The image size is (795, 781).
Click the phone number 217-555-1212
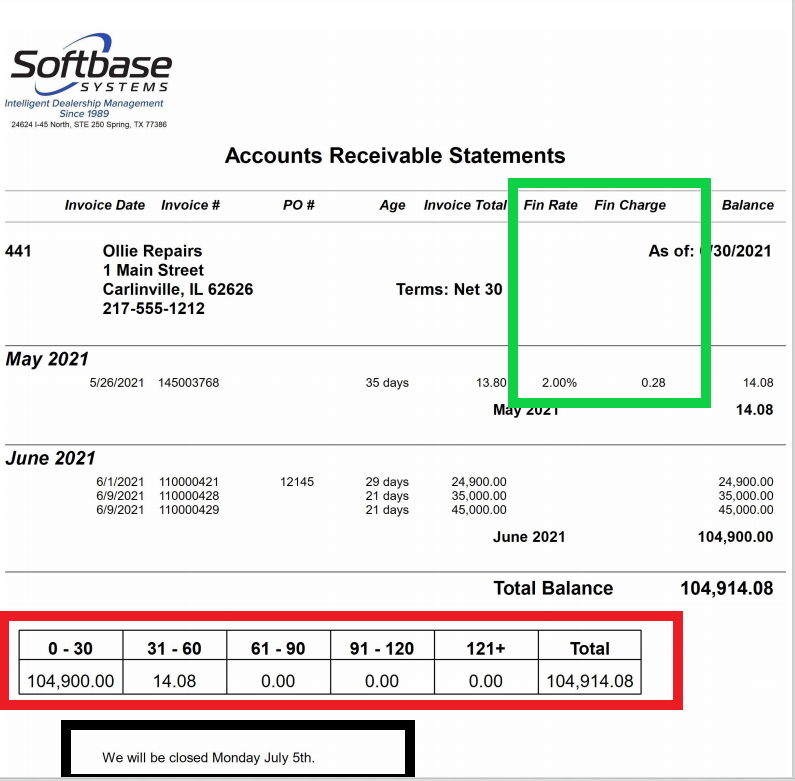pos(153,309)
